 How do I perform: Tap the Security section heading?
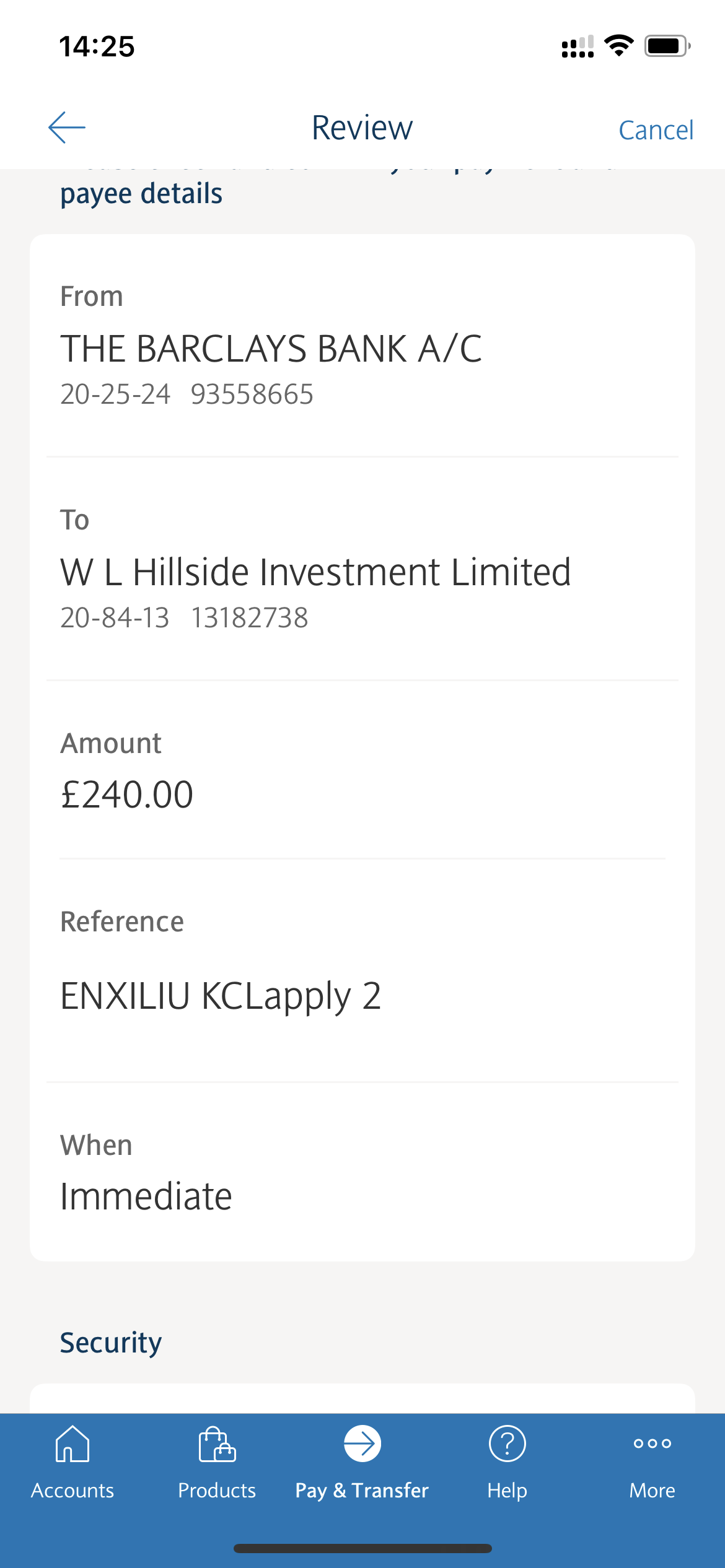pos(111,1343)
